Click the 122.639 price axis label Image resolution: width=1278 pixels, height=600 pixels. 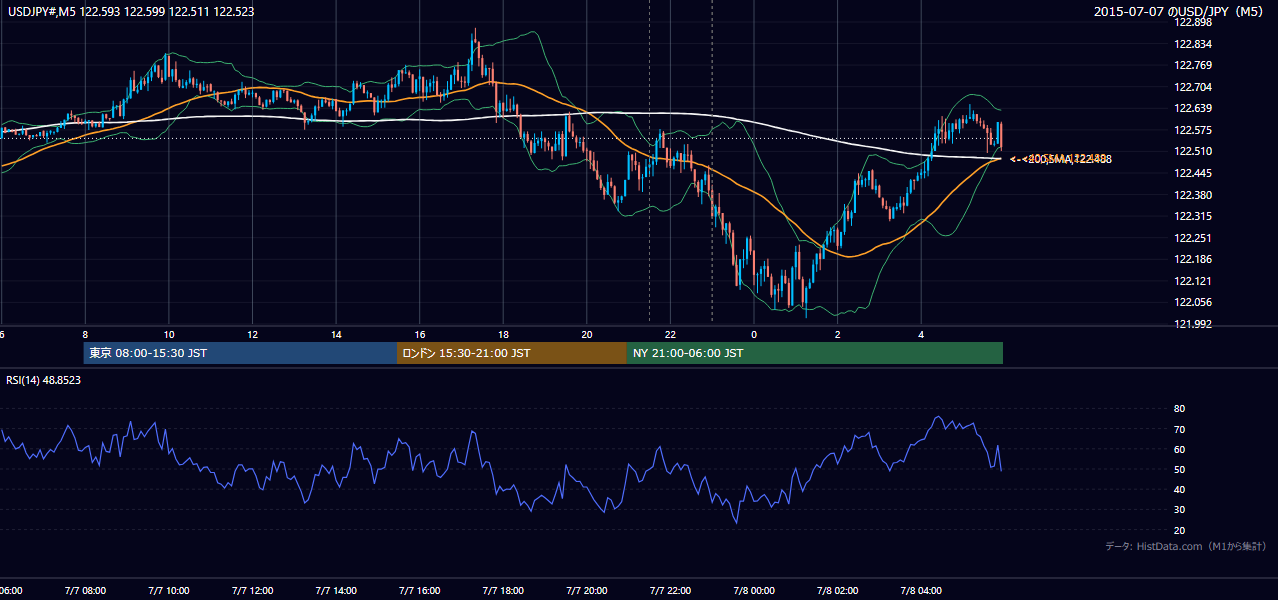1191,108
